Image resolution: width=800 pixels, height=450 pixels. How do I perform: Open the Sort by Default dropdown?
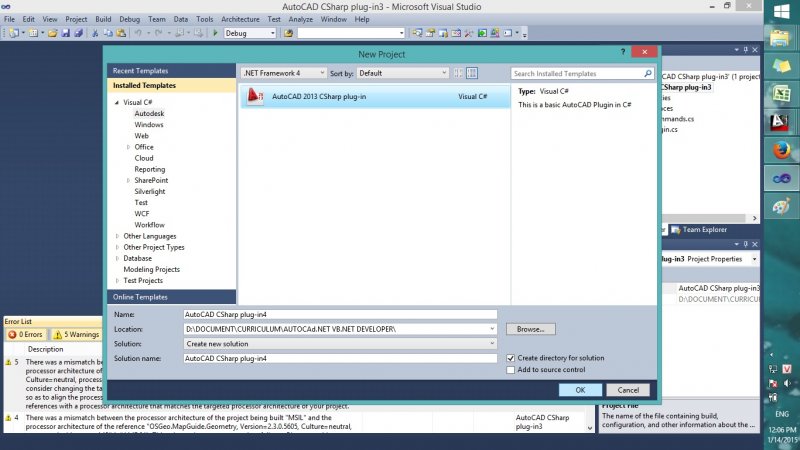tap(403, 73)
